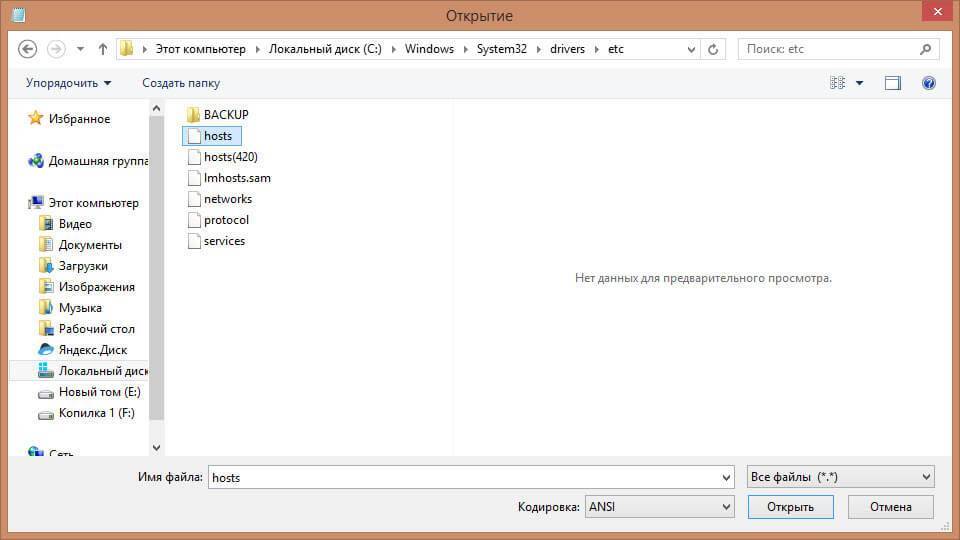Image resolution: width=960 pixels, height=540 pixels.
Task: Open the BACKUP folder
Action: click(225, 114)
